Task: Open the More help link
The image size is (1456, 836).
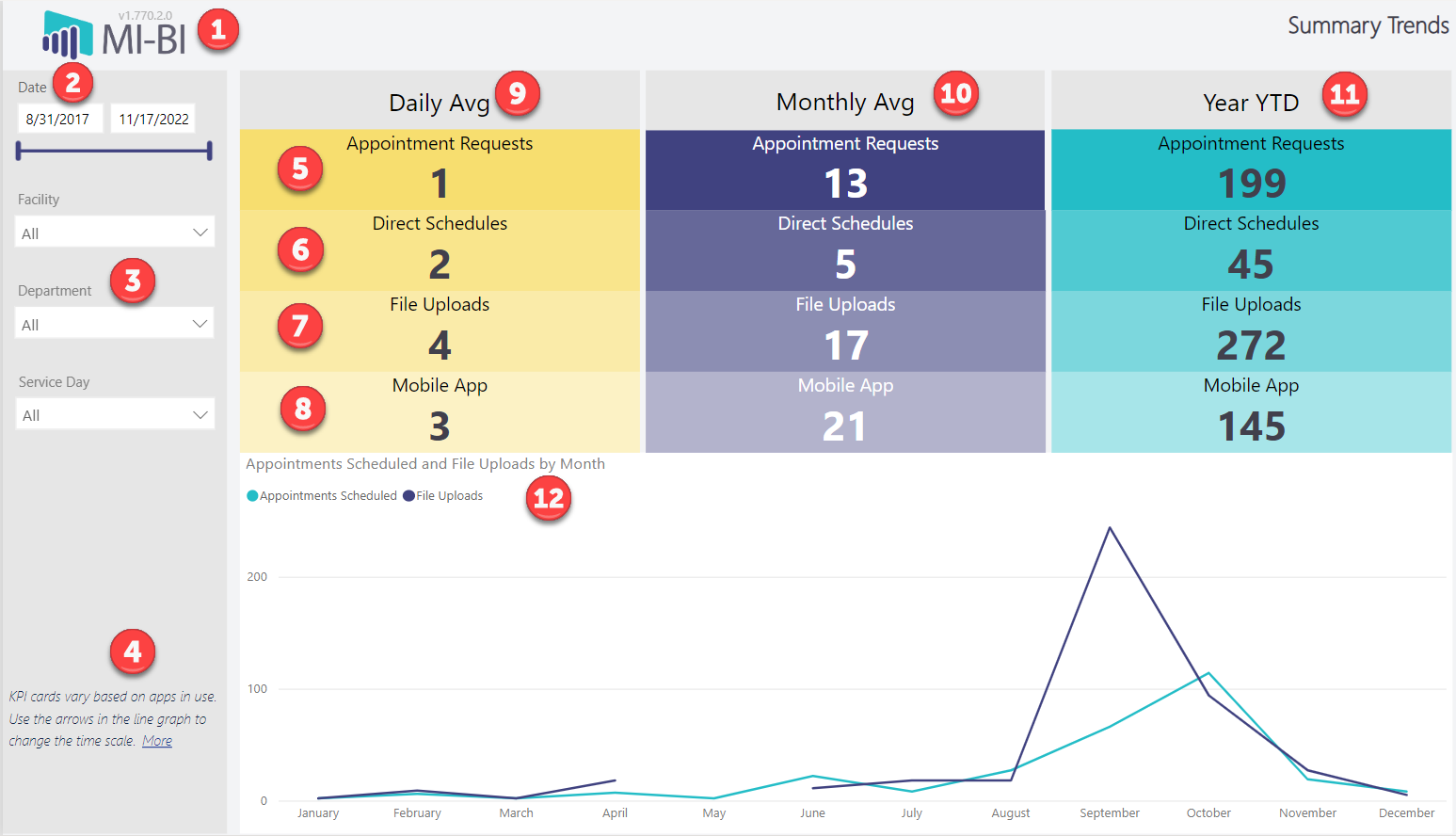Action: 156,740
